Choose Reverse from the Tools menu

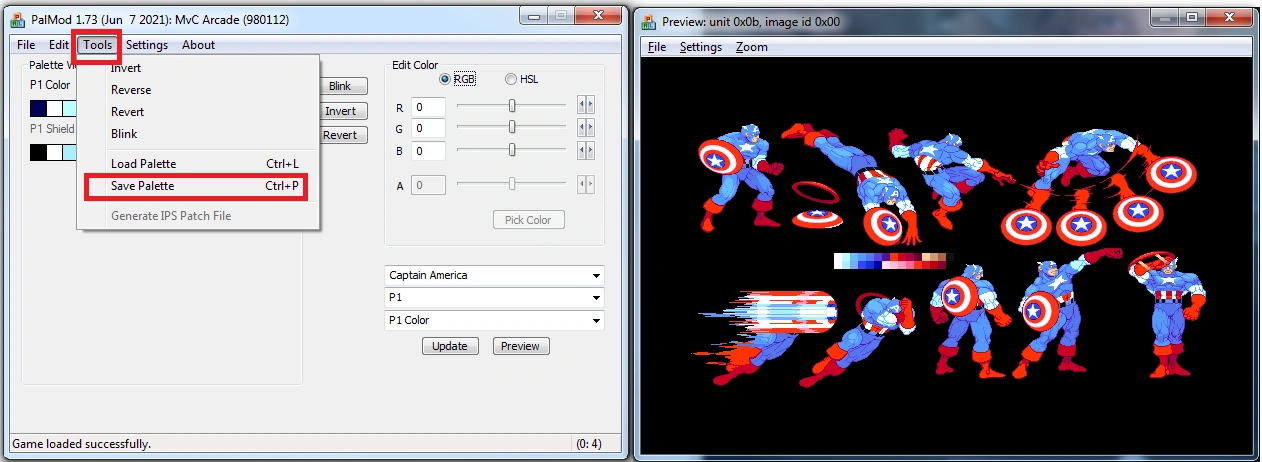[198, 90]
